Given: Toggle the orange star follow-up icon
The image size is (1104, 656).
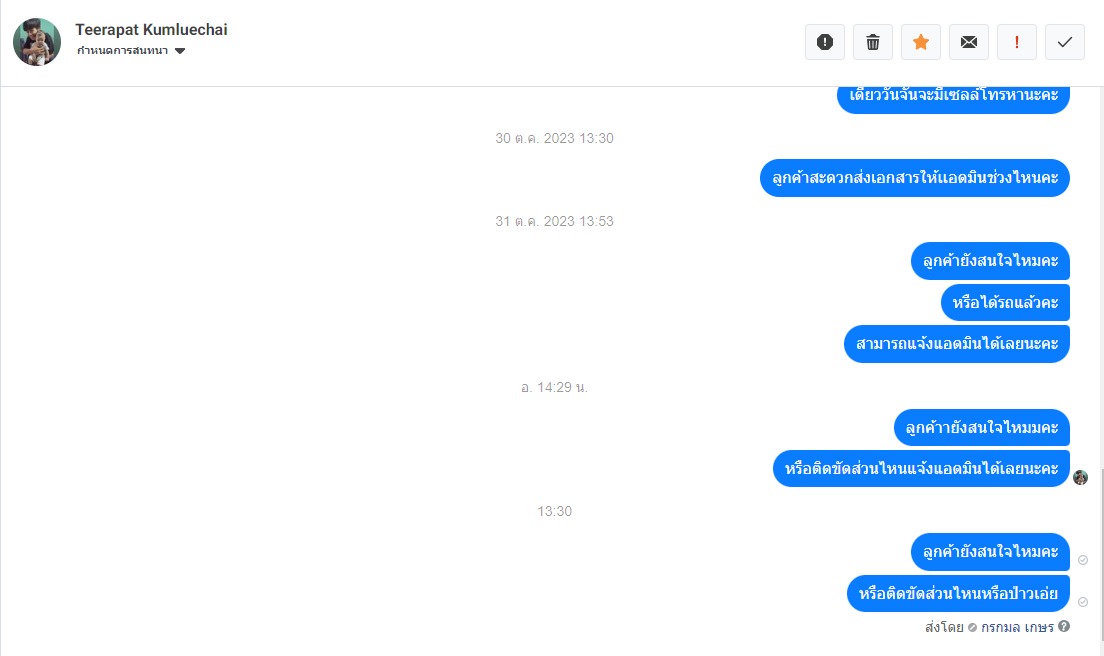Looking at the screenshot, I should (x=920, y=42).
